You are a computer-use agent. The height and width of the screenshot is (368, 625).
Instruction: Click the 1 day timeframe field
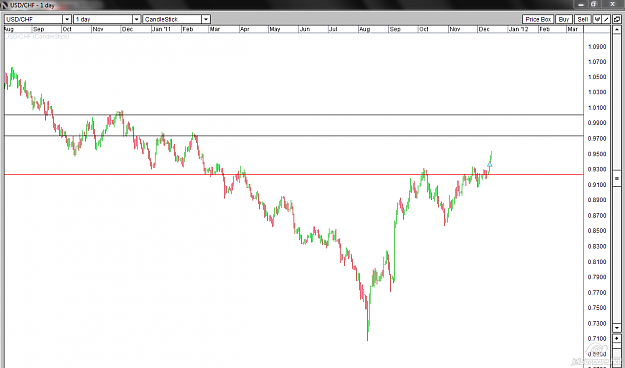coord(103,19)
